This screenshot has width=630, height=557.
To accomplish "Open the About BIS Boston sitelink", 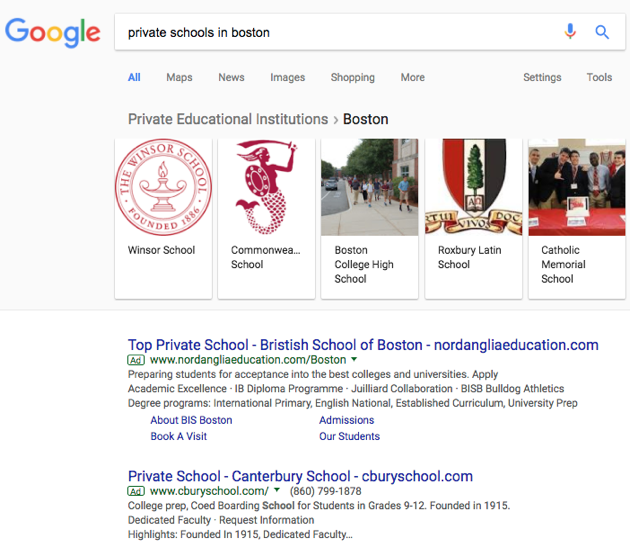I will 191,420.
